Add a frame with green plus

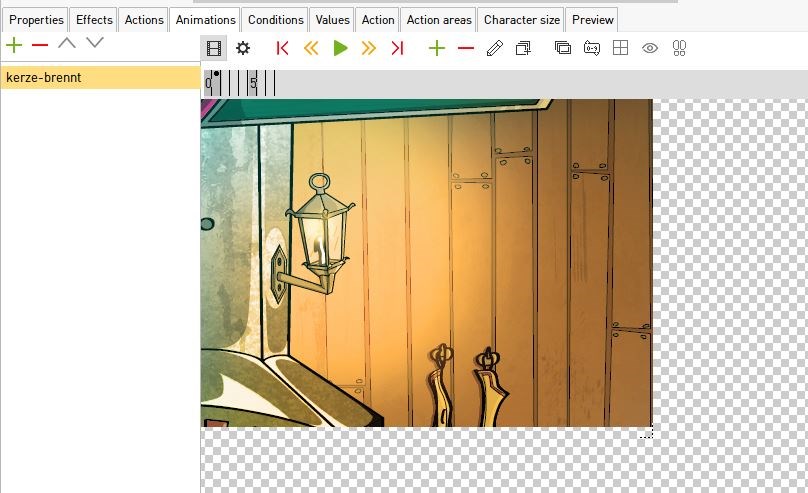point(436,48)
